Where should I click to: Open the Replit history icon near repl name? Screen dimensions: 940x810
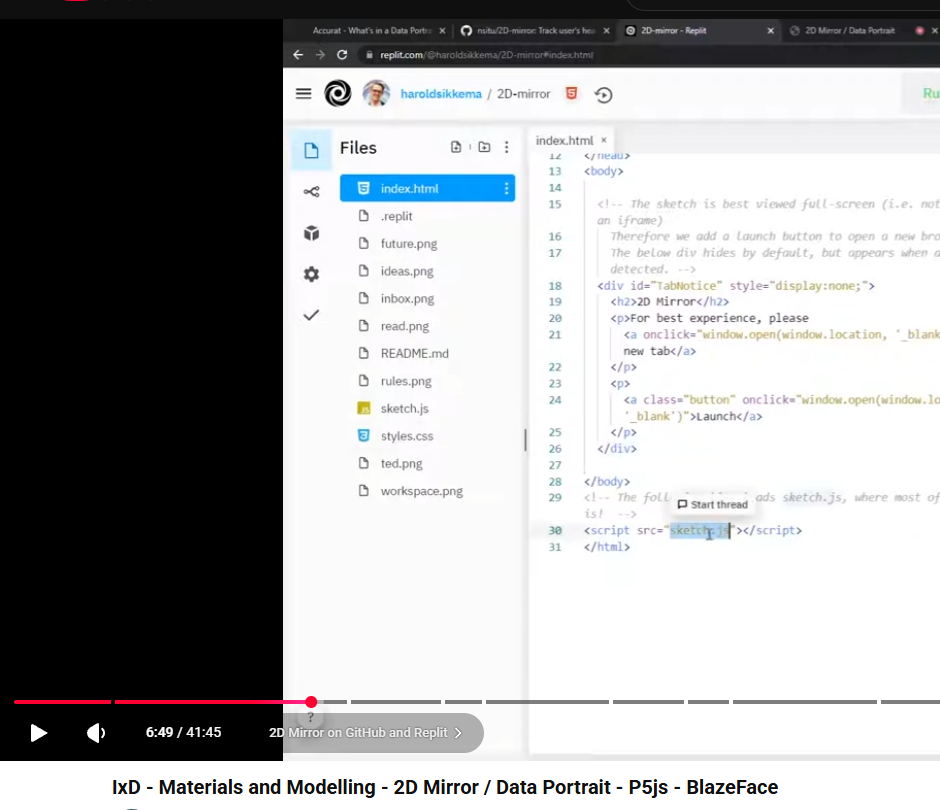point(601,93)
